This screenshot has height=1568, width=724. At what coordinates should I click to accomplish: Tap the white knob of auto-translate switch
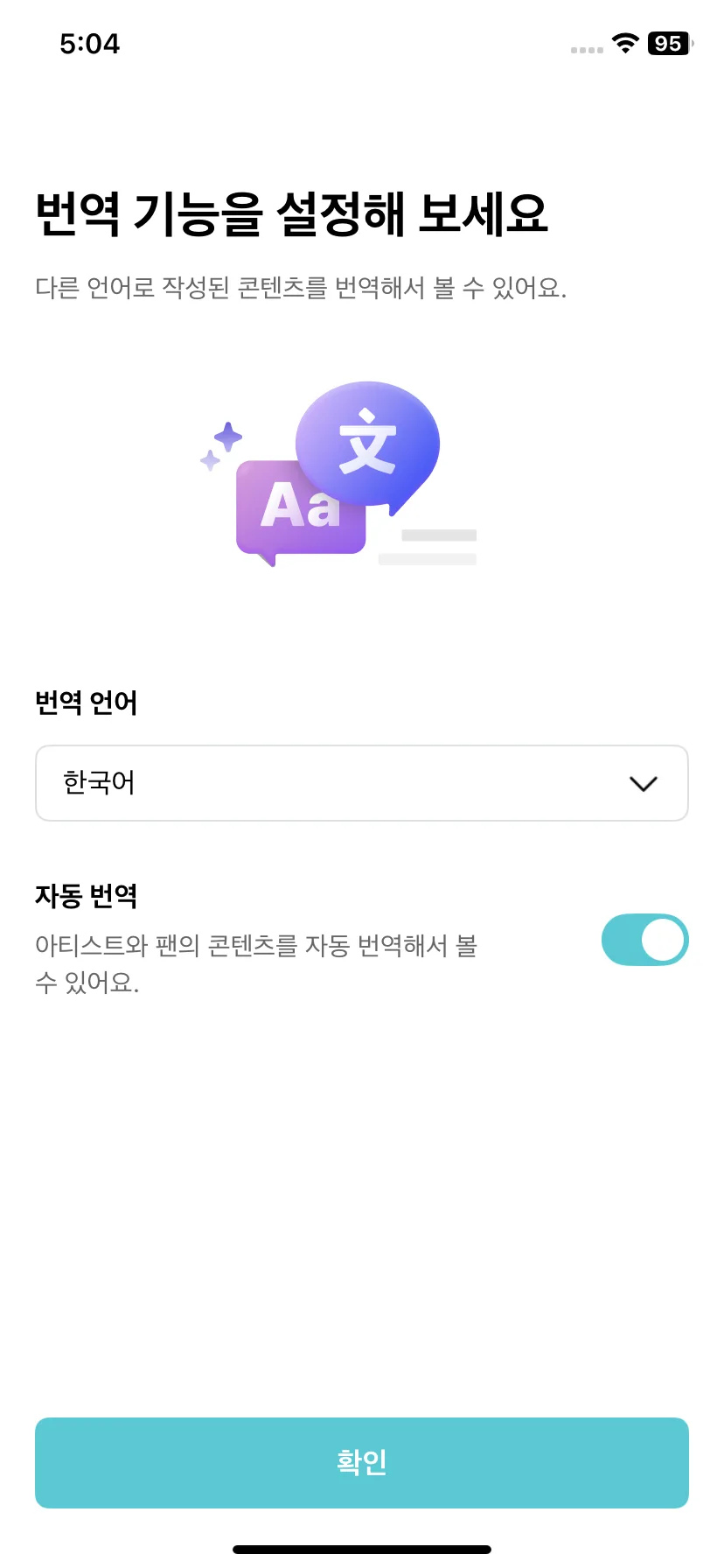[663, 941]
